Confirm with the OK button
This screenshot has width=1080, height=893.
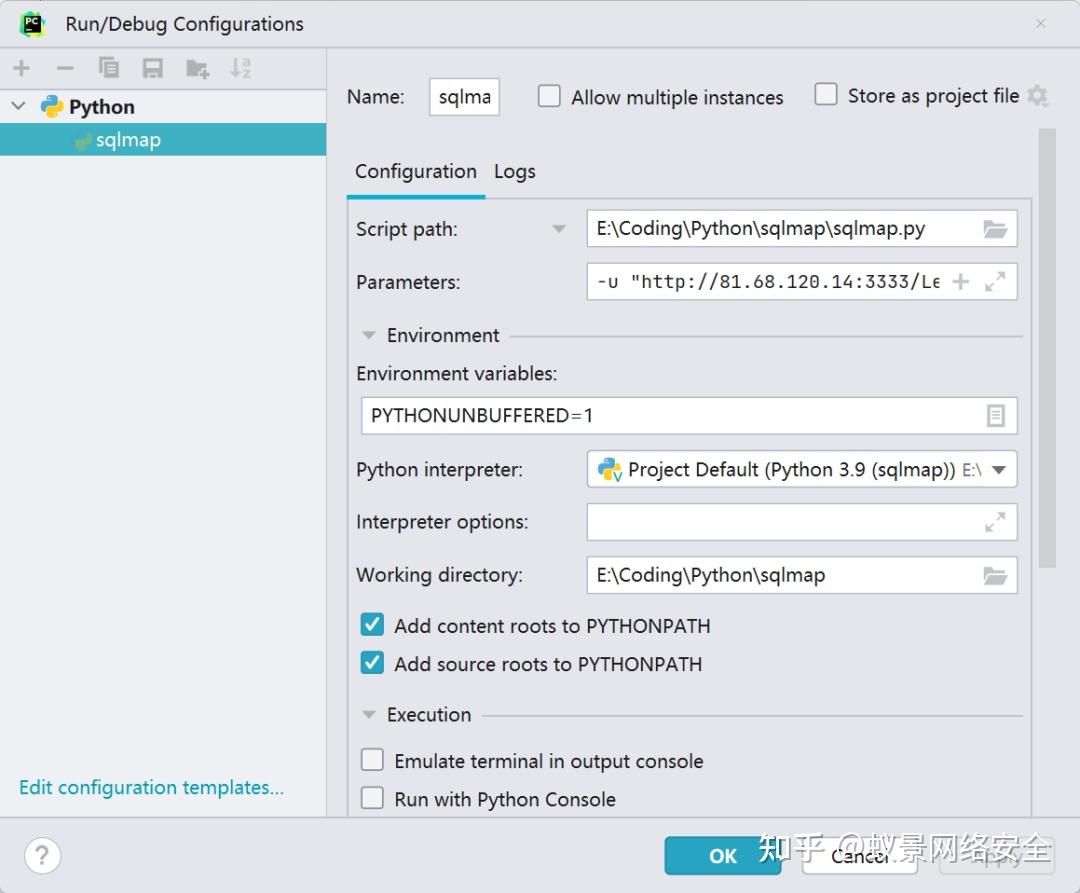coord(722,856)
